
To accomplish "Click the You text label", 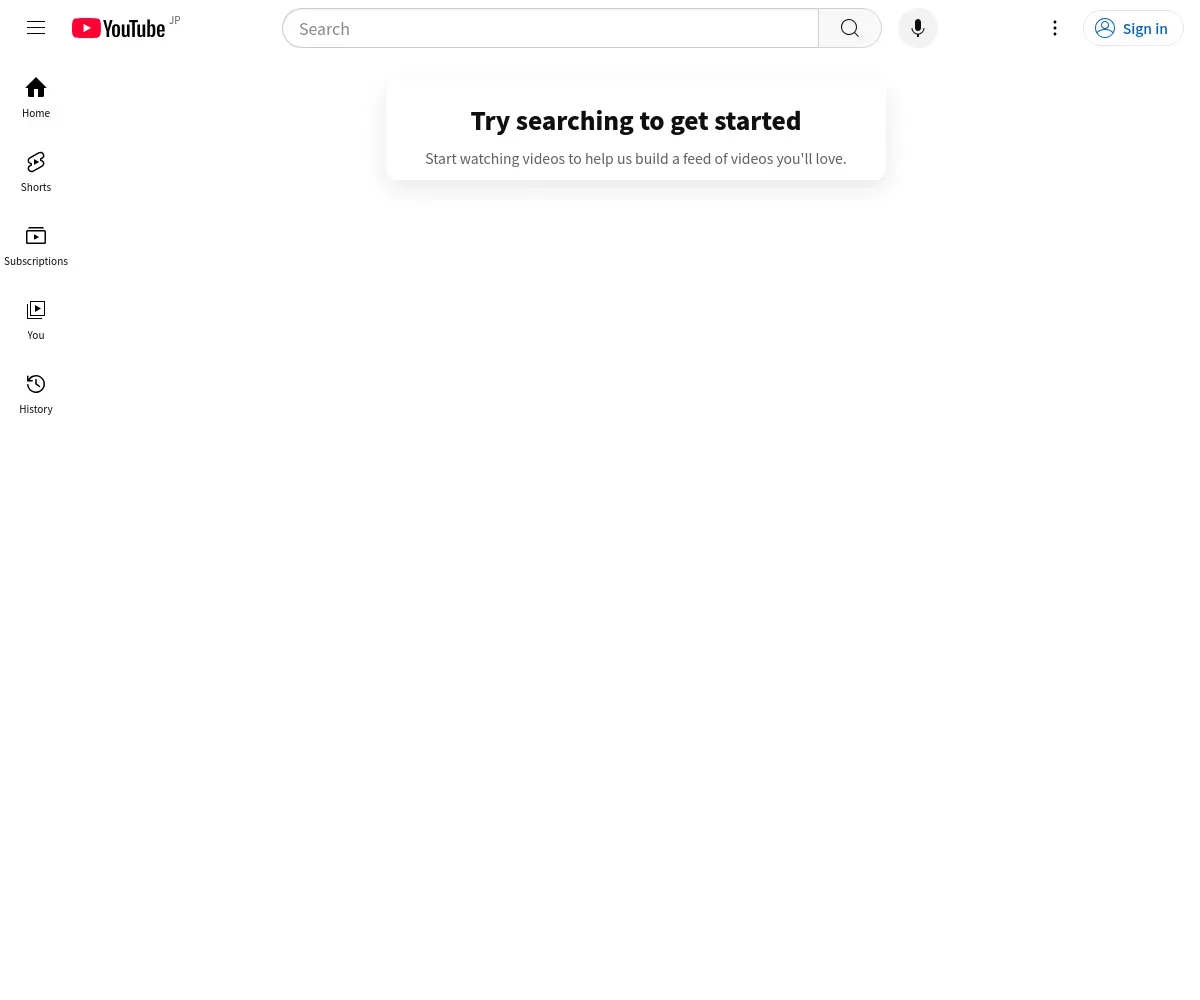I will click(x=36, y=335).
